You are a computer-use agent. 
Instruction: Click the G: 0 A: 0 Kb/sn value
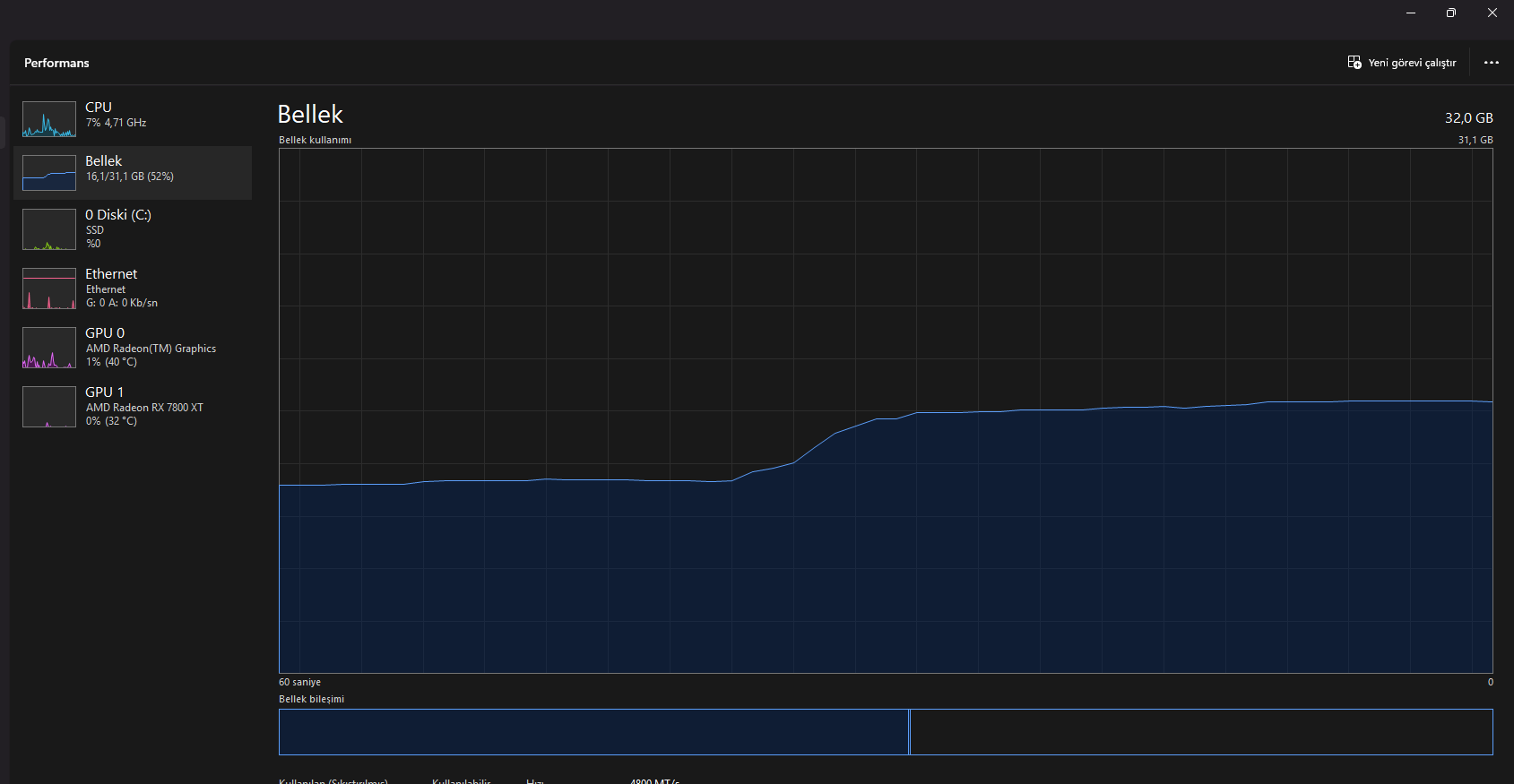click(122, 303)
